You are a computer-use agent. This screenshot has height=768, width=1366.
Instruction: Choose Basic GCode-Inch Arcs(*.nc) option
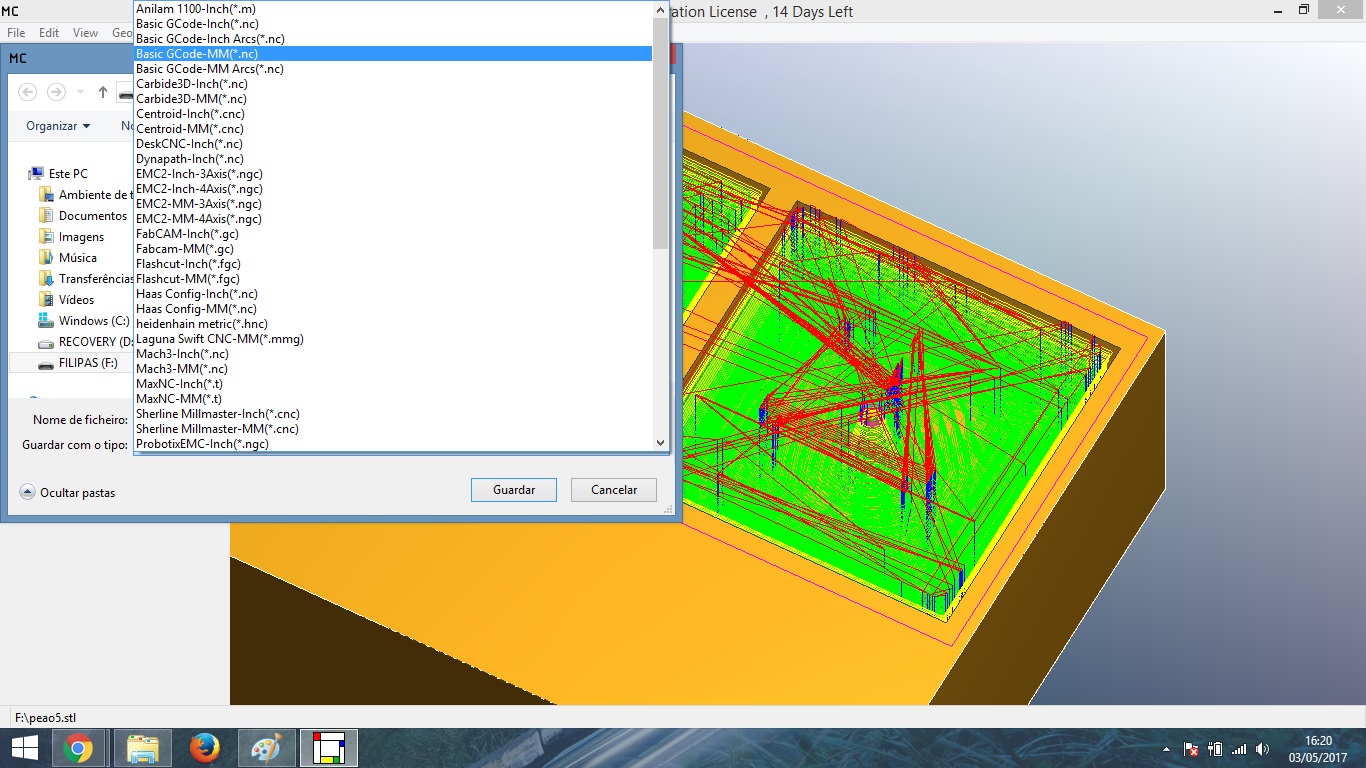pos(393,39)
